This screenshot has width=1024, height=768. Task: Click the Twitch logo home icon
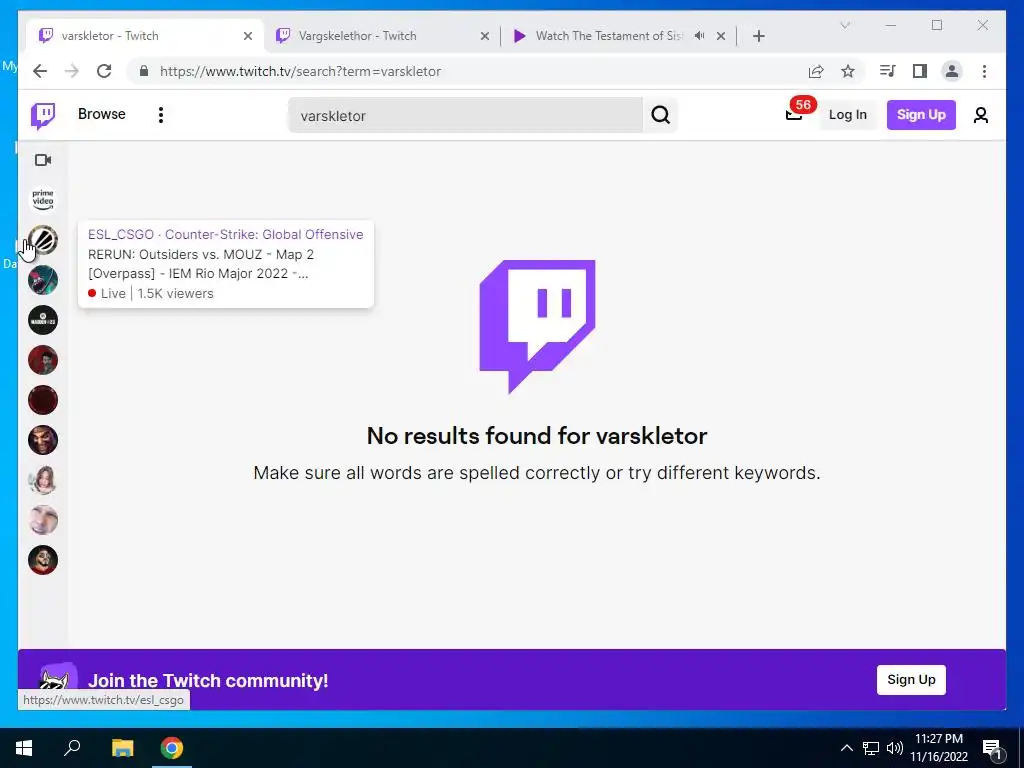43,116
